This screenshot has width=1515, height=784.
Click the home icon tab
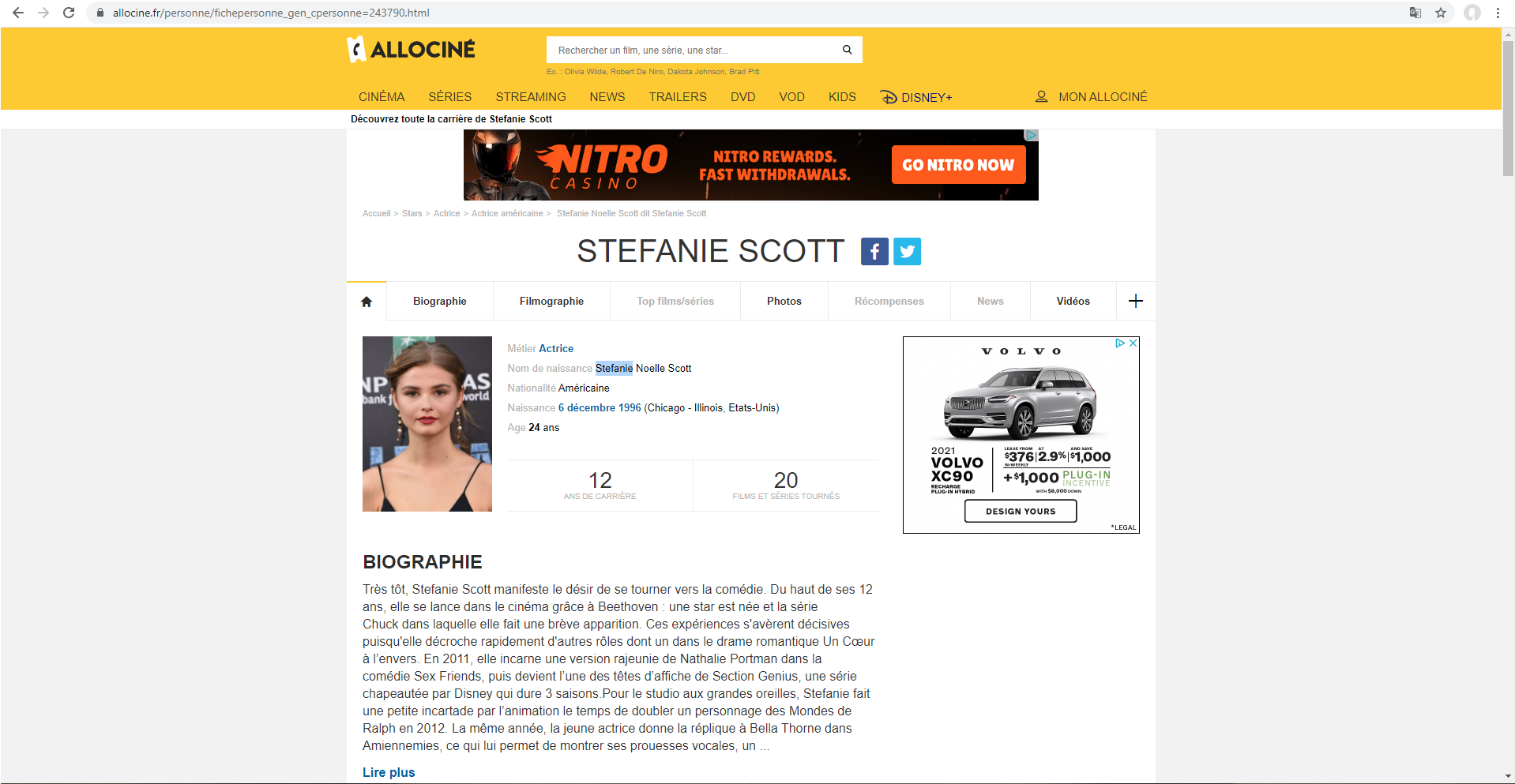coord(367,302)
